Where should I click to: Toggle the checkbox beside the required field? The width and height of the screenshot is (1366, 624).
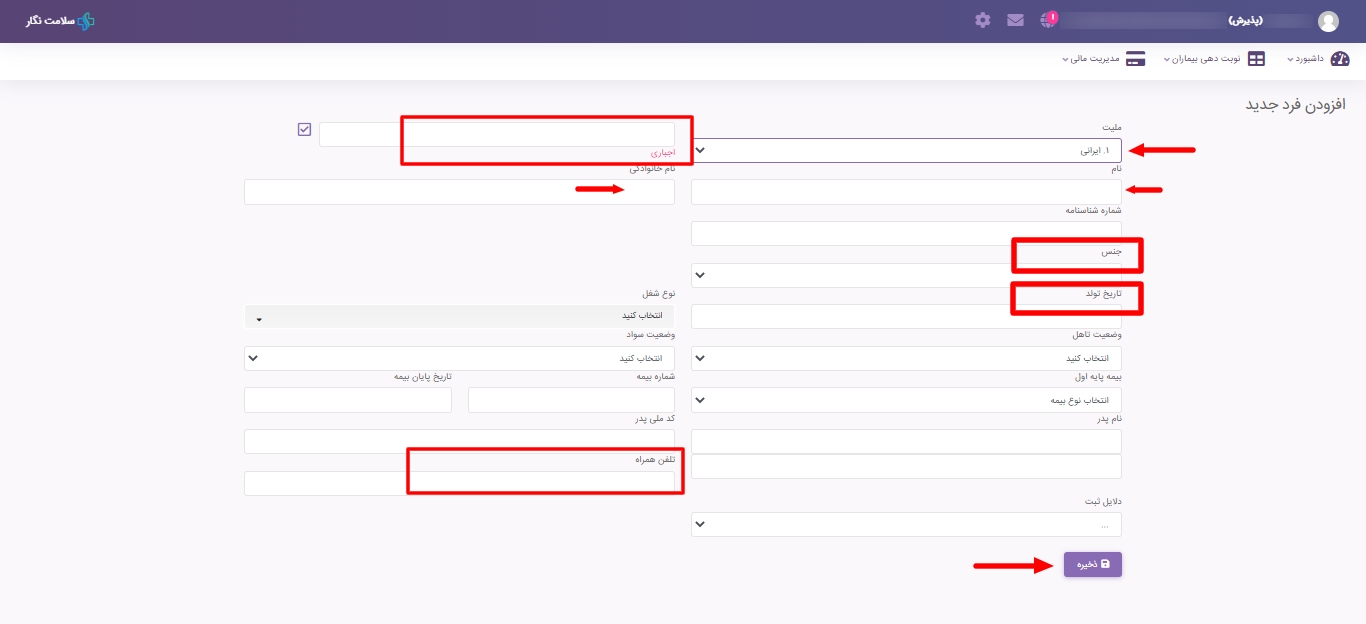pos(304,129)
